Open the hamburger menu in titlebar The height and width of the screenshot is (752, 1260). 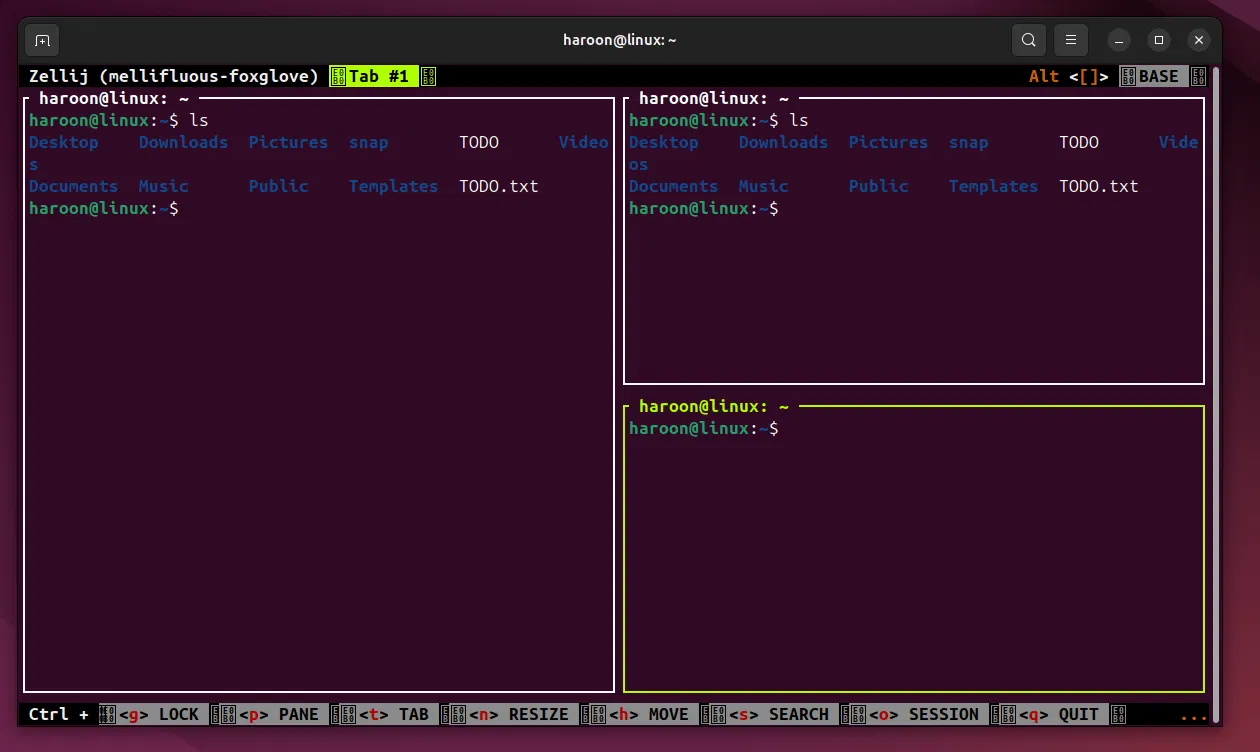[x=1070, y=40]
